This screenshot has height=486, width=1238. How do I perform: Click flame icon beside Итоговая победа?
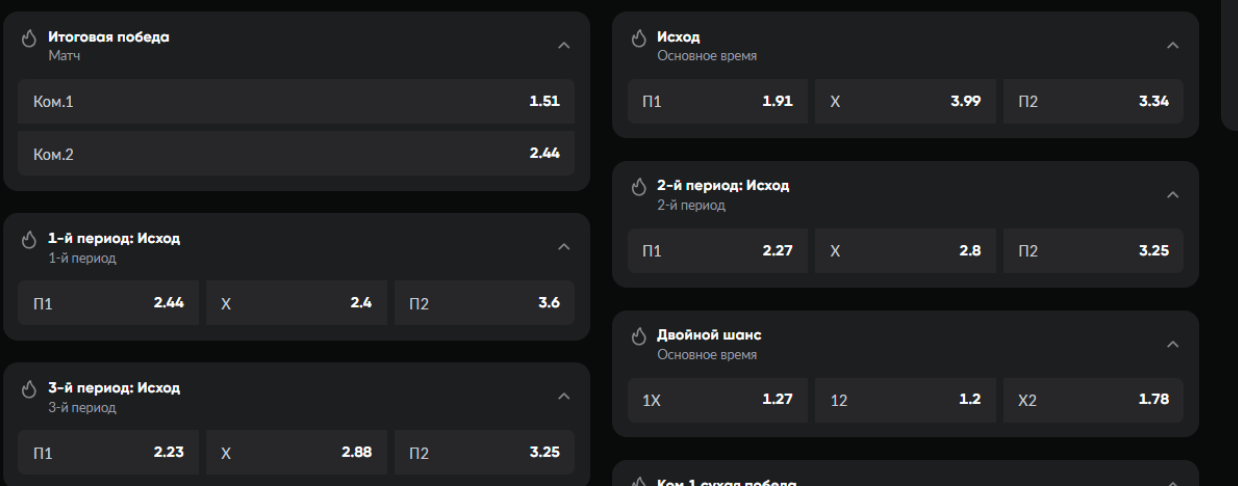[x=29, y=38]
